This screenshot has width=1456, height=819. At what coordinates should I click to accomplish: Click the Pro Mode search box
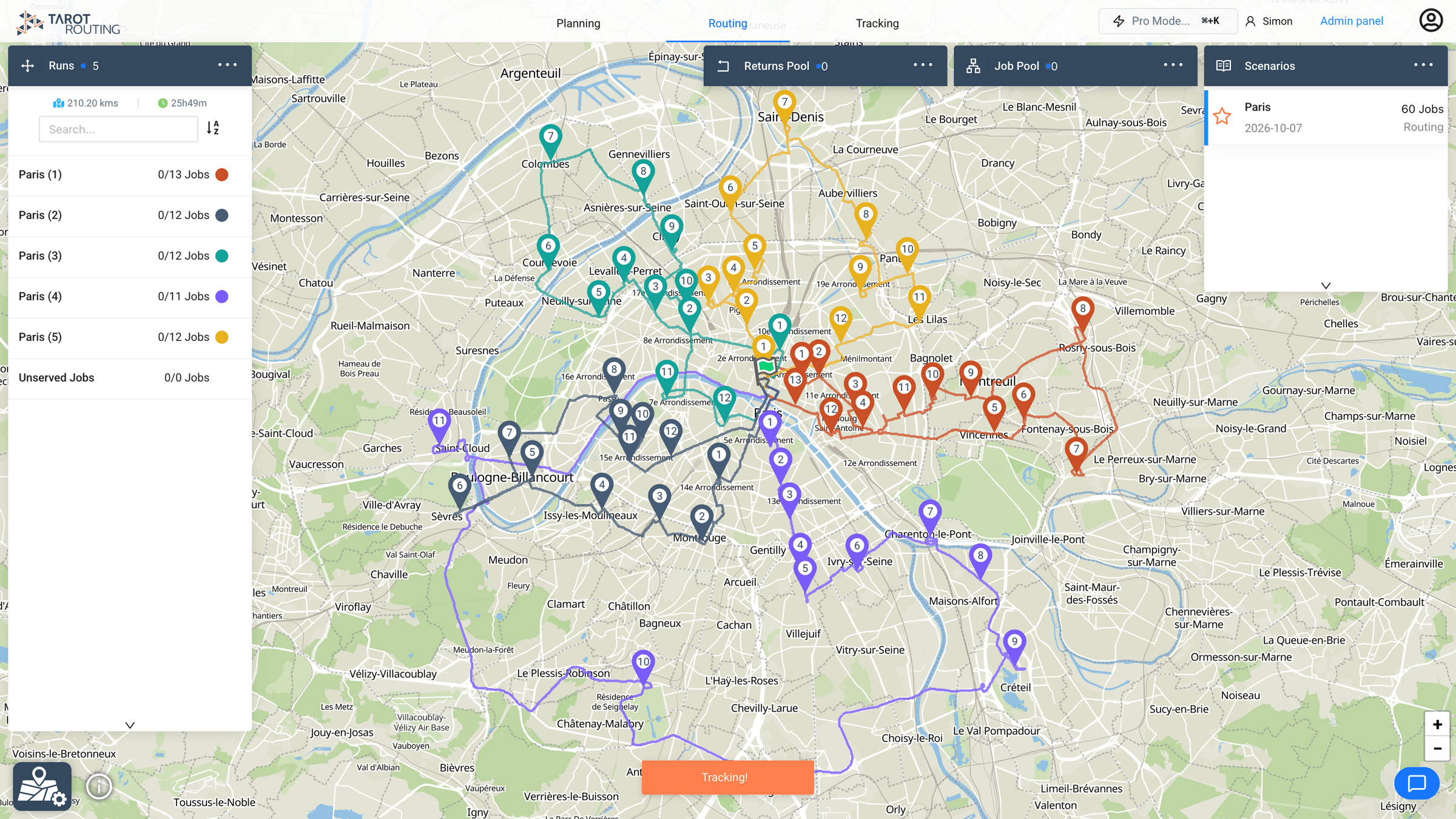click(1167, 21)
